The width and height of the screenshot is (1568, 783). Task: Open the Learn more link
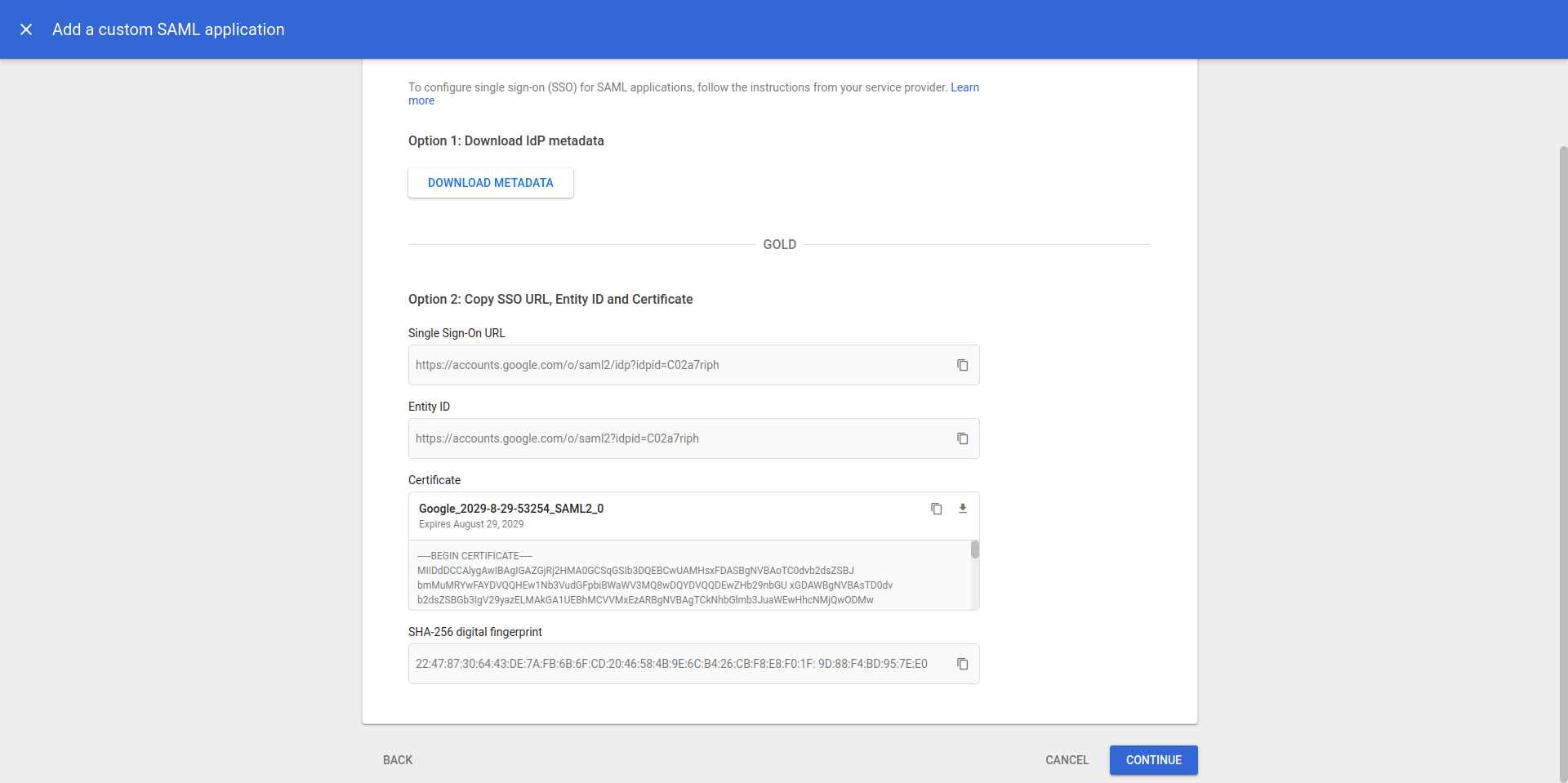coord(964,87)
